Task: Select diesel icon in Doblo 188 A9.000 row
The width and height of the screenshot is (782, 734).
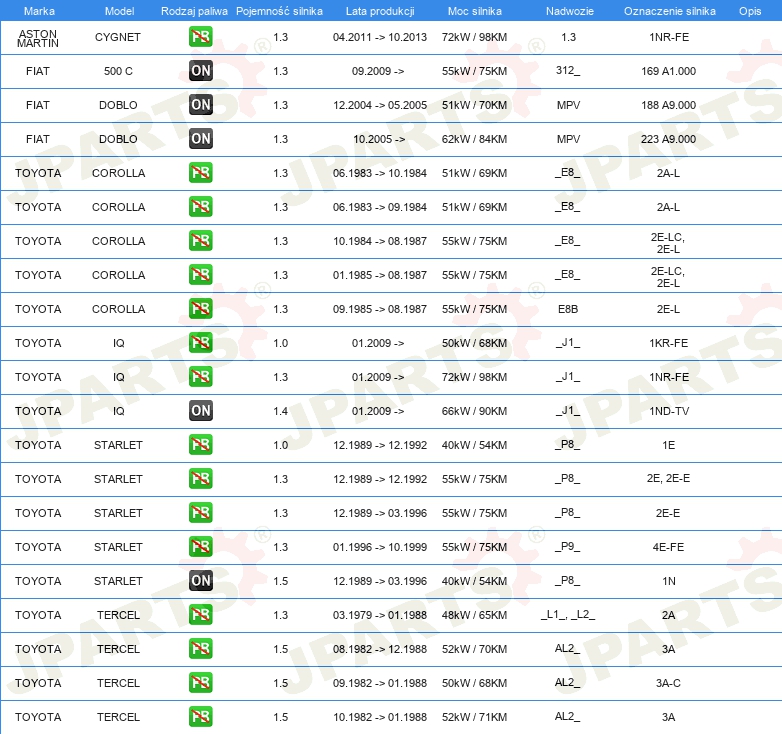Action: pyautogui.click(x=201, y=105)
